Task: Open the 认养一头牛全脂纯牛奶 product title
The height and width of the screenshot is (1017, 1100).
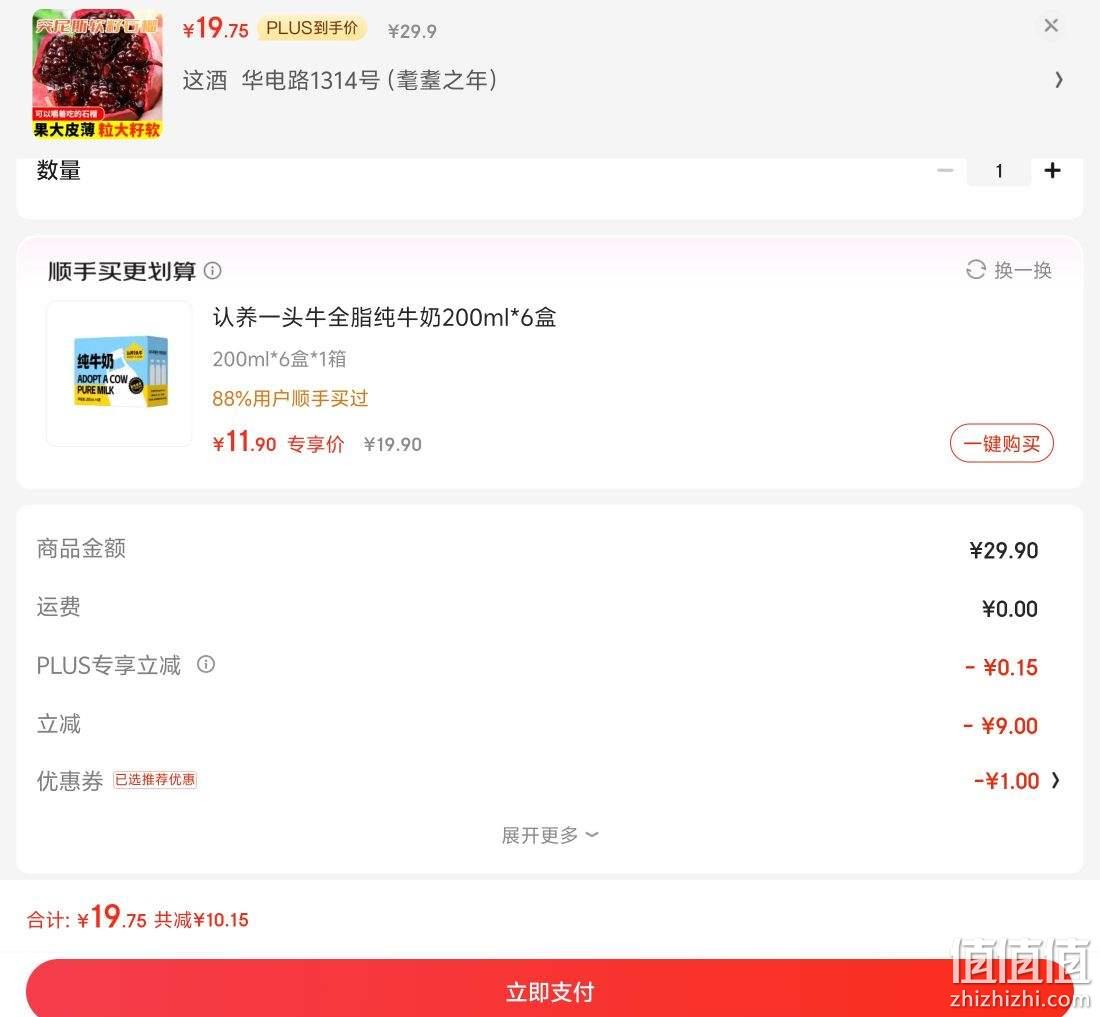Action: point(384,318)
